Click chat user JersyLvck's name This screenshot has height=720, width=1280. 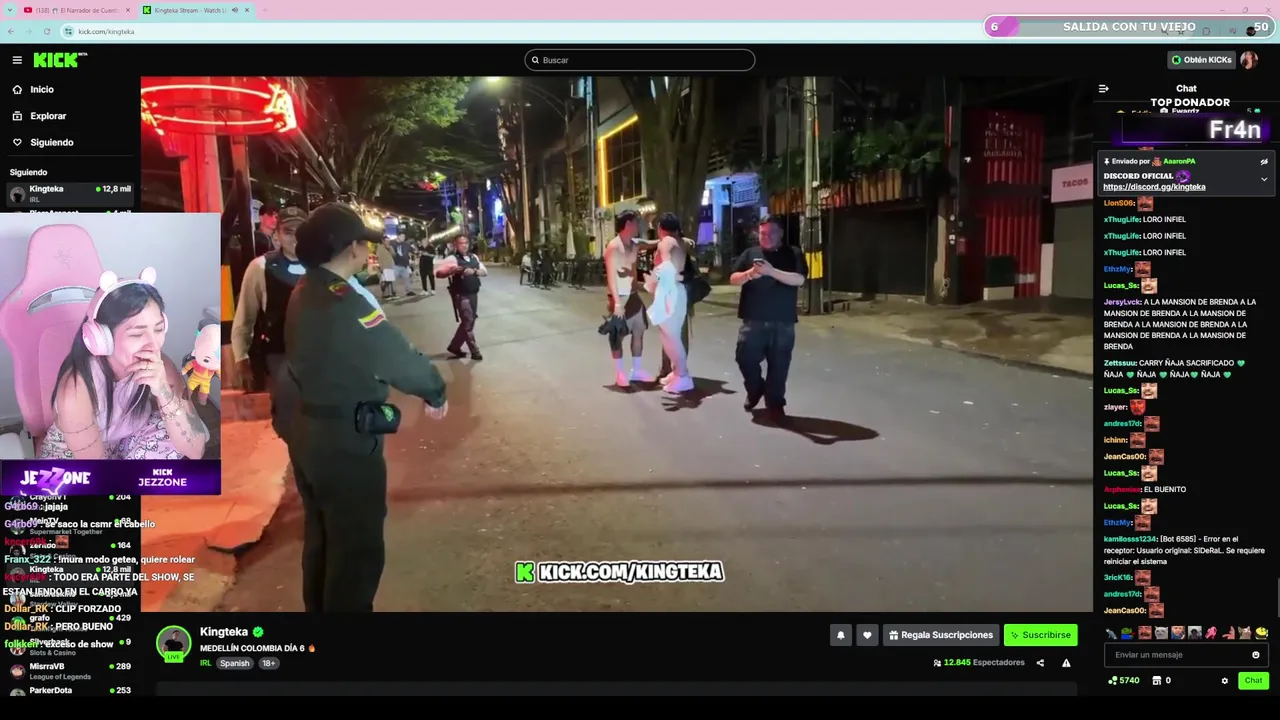coord(1122,302)
